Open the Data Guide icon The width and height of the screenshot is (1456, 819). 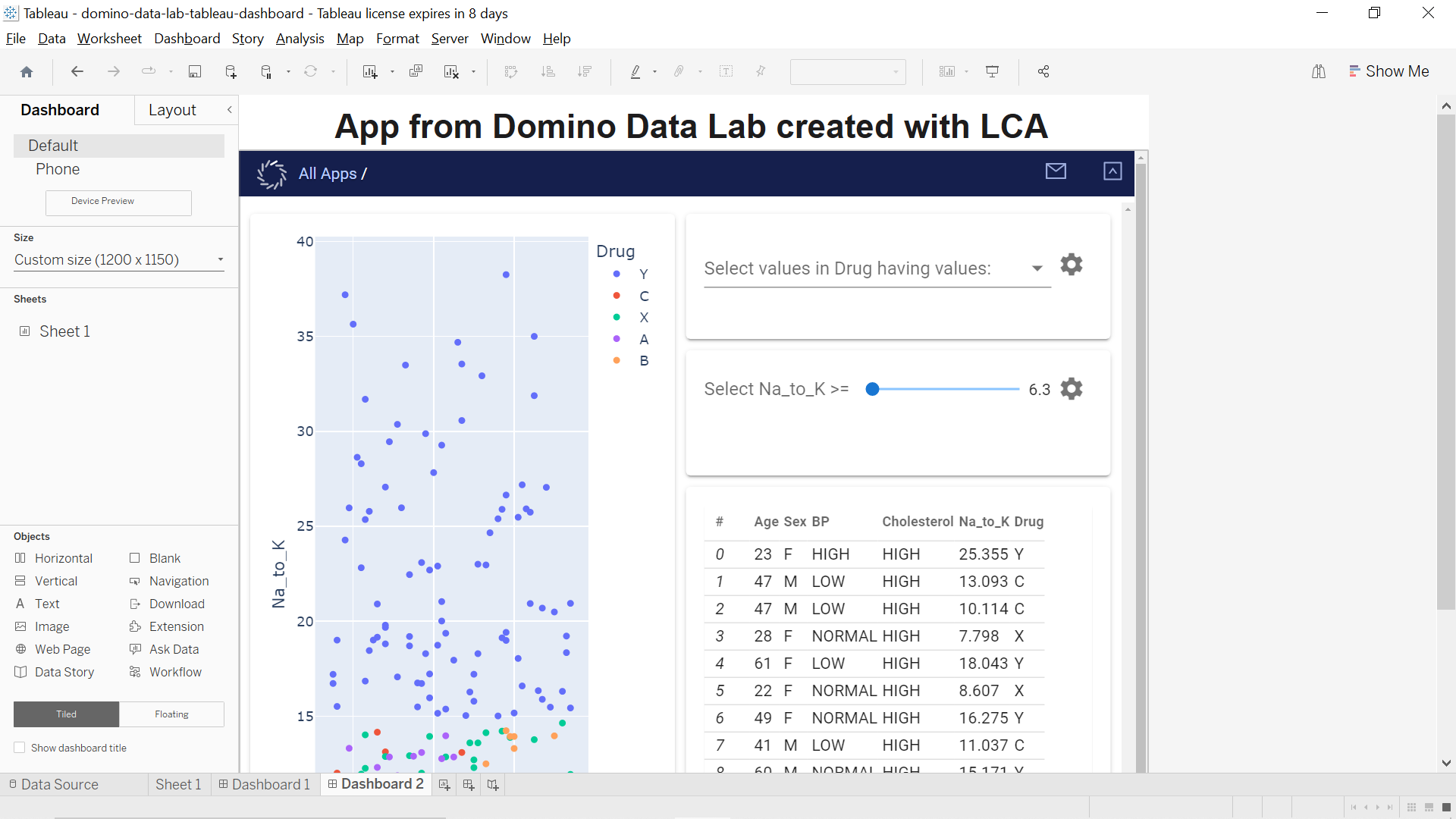click(x=1319, y=71)
